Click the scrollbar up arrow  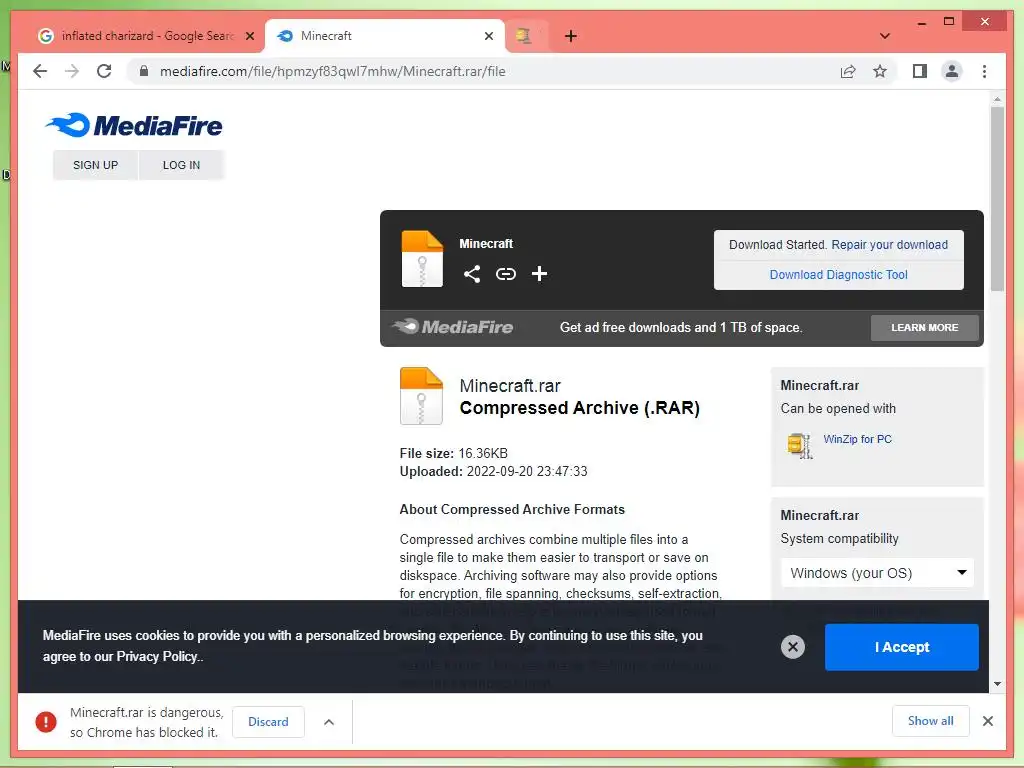[x=997, y=99]
